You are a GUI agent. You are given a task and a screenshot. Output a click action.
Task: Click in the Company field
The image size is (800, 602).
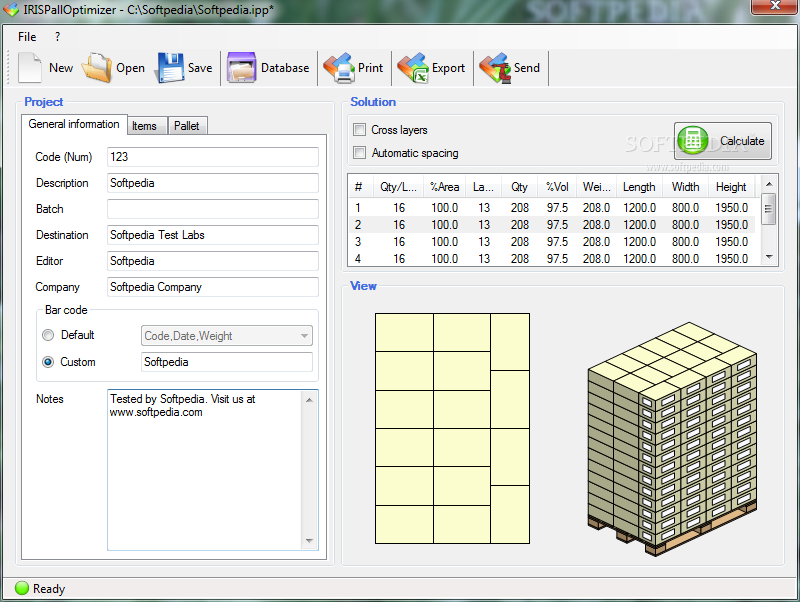213,287
